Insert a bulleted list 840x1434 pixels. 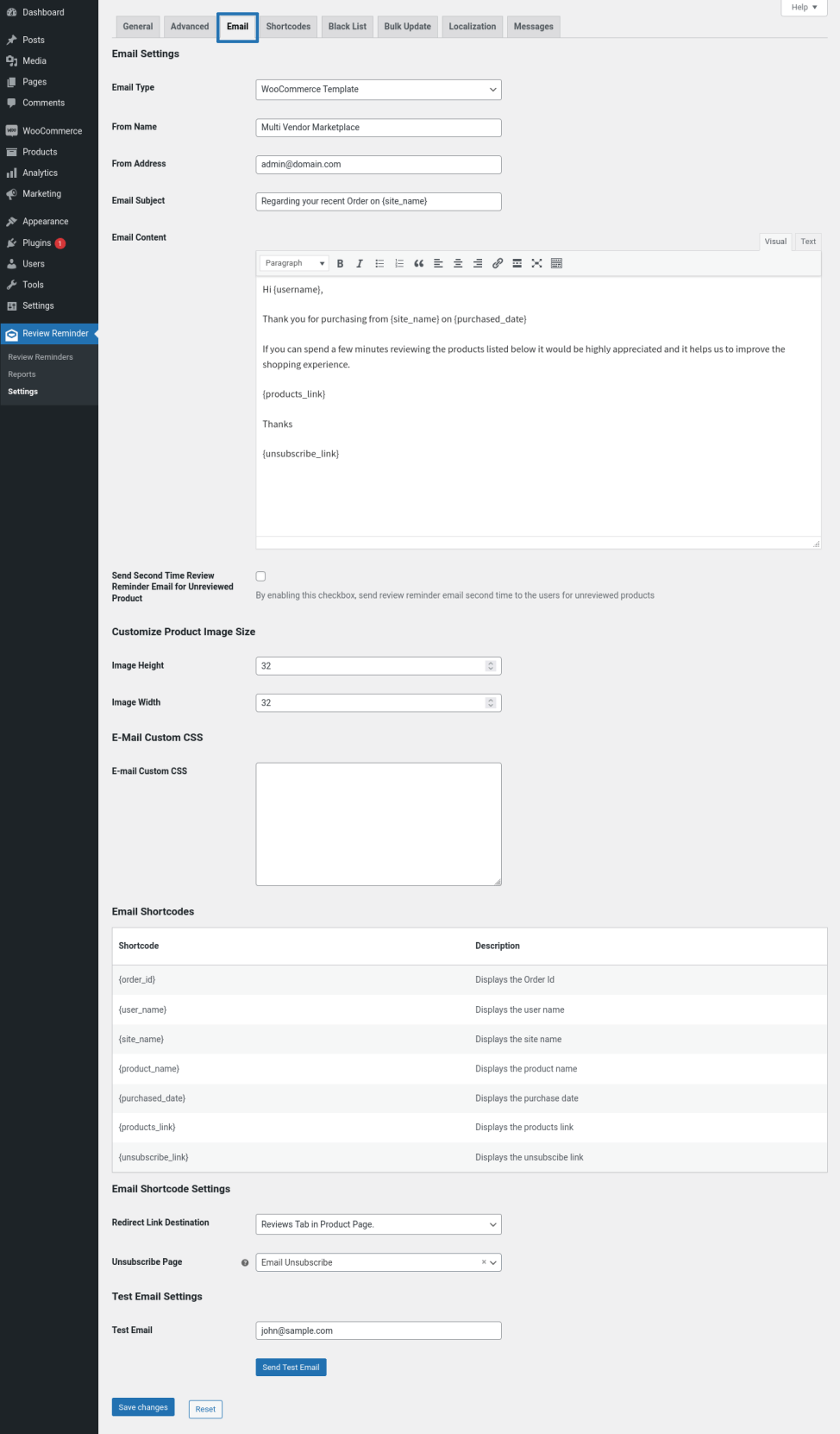point(379,263)
